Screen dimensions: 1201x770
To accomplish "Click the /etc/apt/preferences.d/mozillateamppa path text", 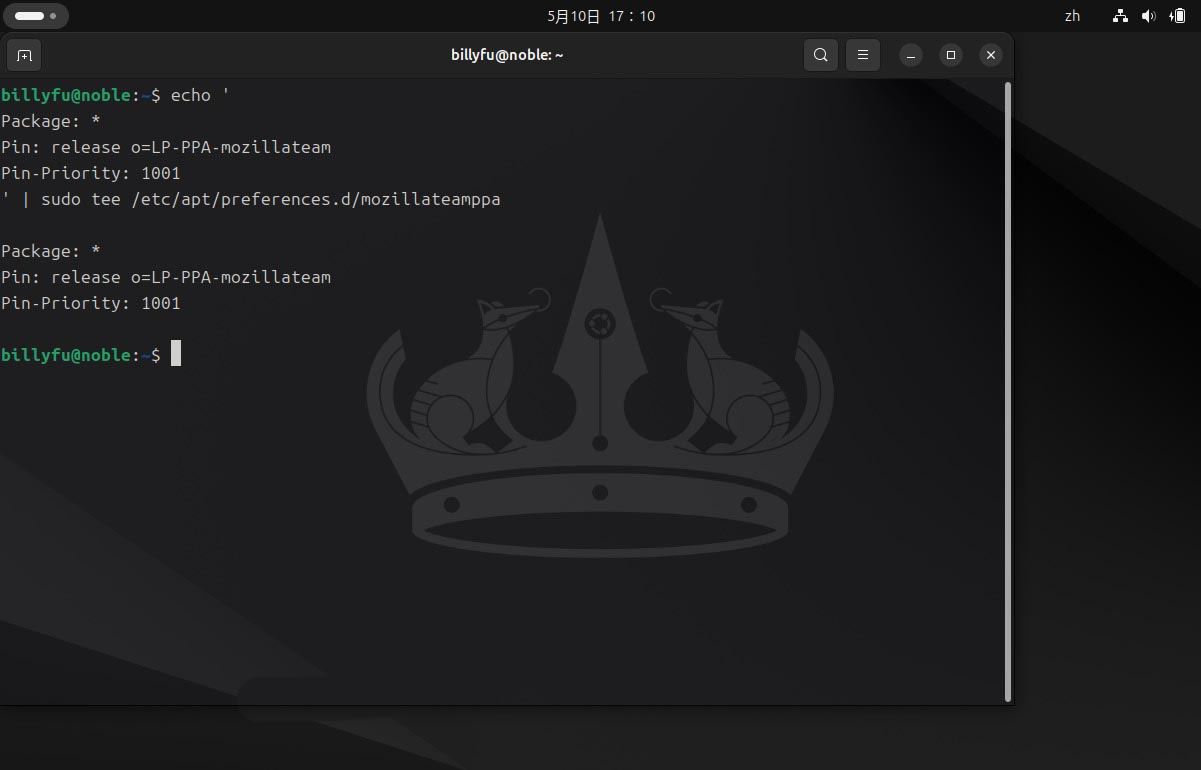I will [x=315, y=199].
